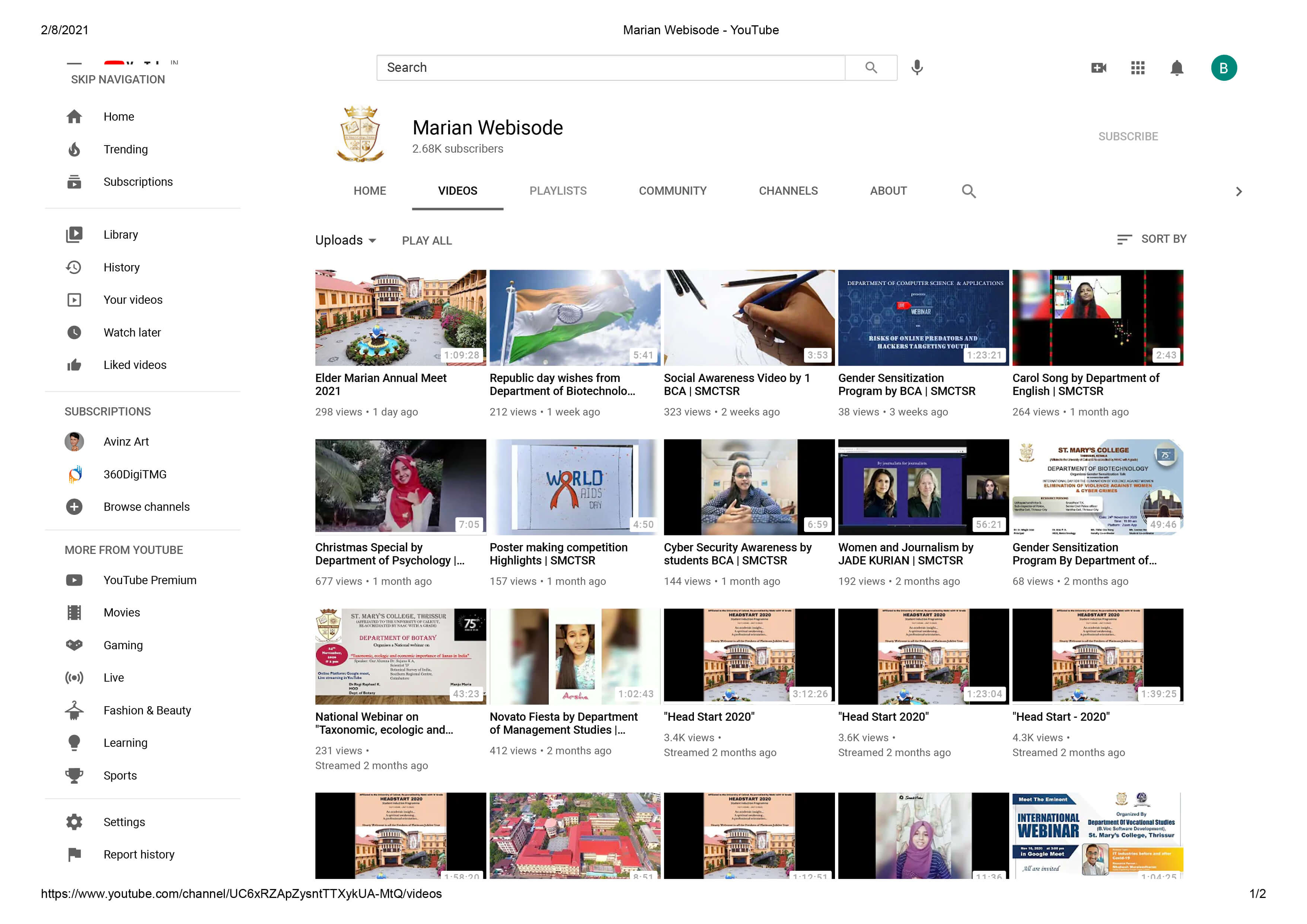
Task: Open the Uploads dropdown
Action: (x=345, y=240)
